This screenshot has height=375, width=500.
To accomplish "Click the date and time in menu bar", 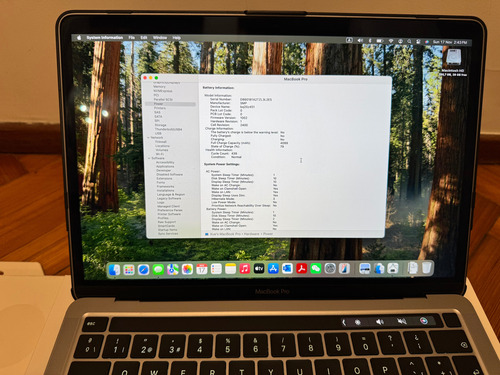I will pos(450,42).
